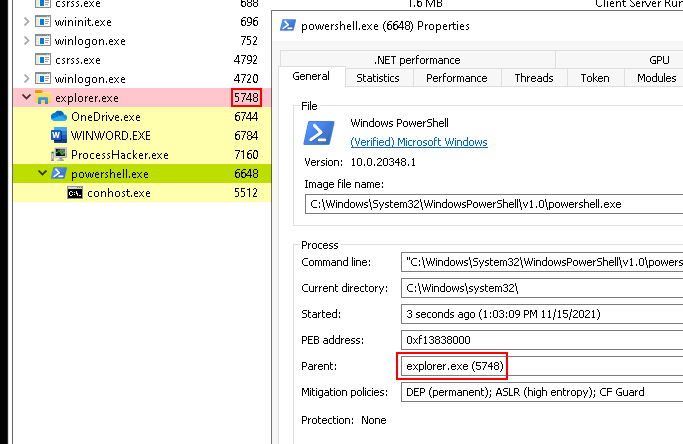Click the ProcessHacker.exe process icon
The image size is (683, 444).
coord(58,155)
